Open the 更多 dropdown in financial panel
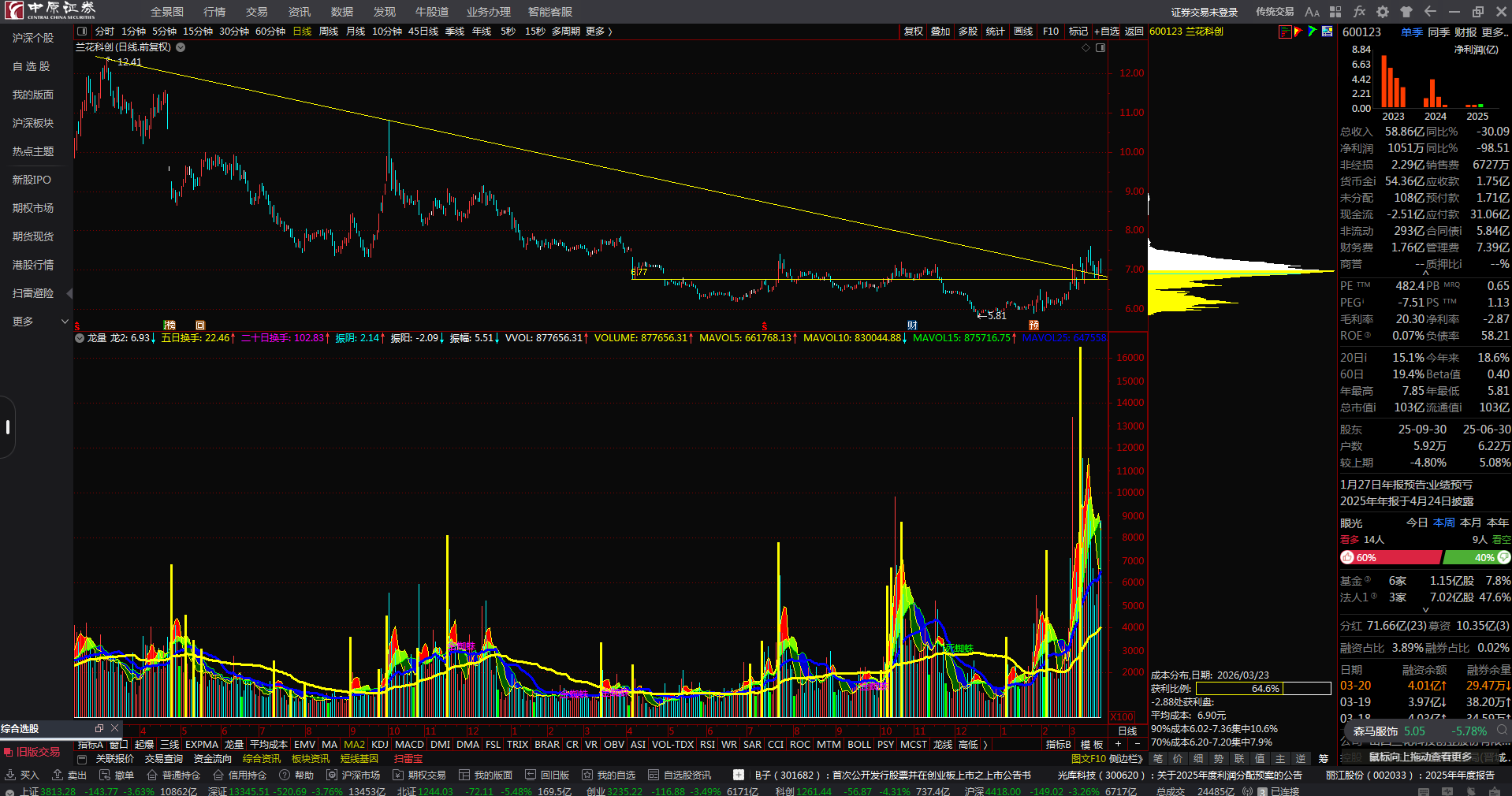This screenshot has height=796, width=1512. pos(1495,32)
